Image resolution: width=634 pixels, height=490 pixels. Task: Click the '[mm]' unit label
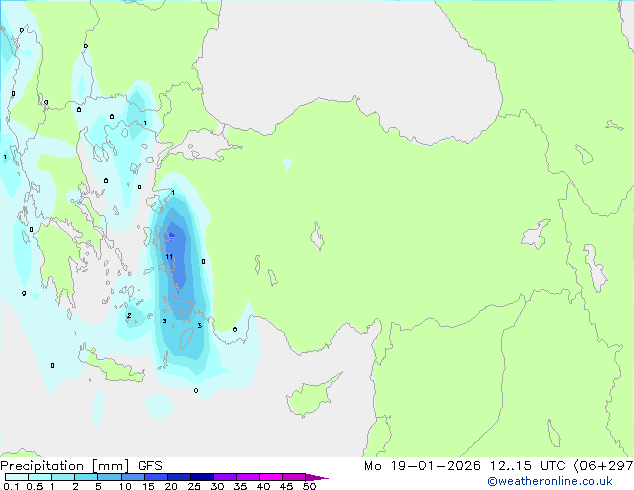point(110,466)
